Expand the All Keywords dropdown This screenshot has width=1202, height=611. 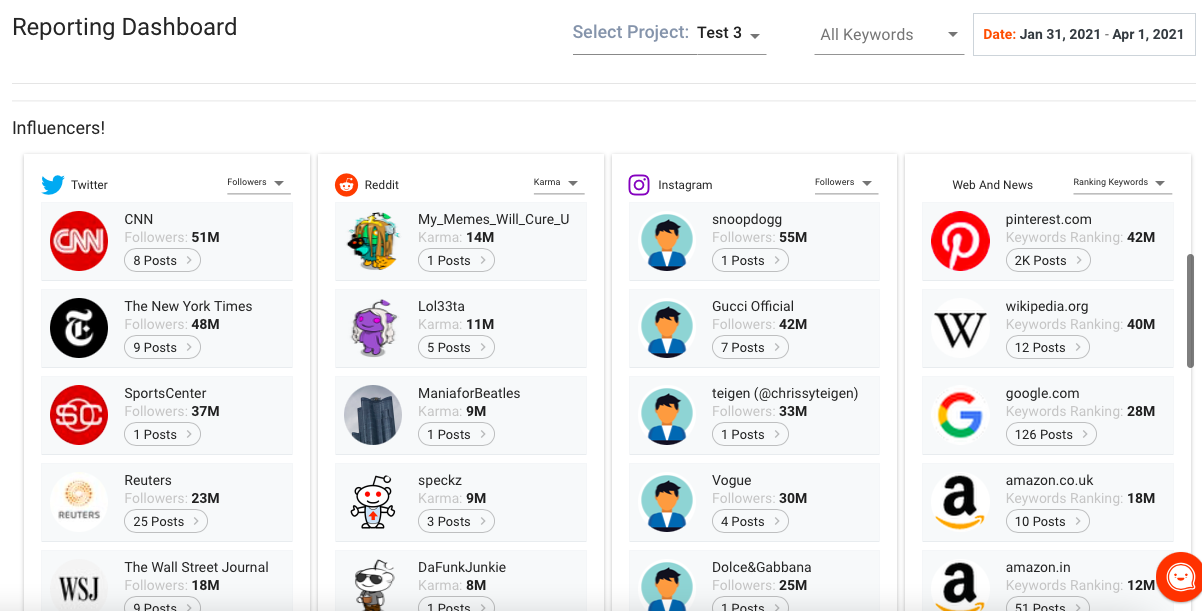pos(889,35)
